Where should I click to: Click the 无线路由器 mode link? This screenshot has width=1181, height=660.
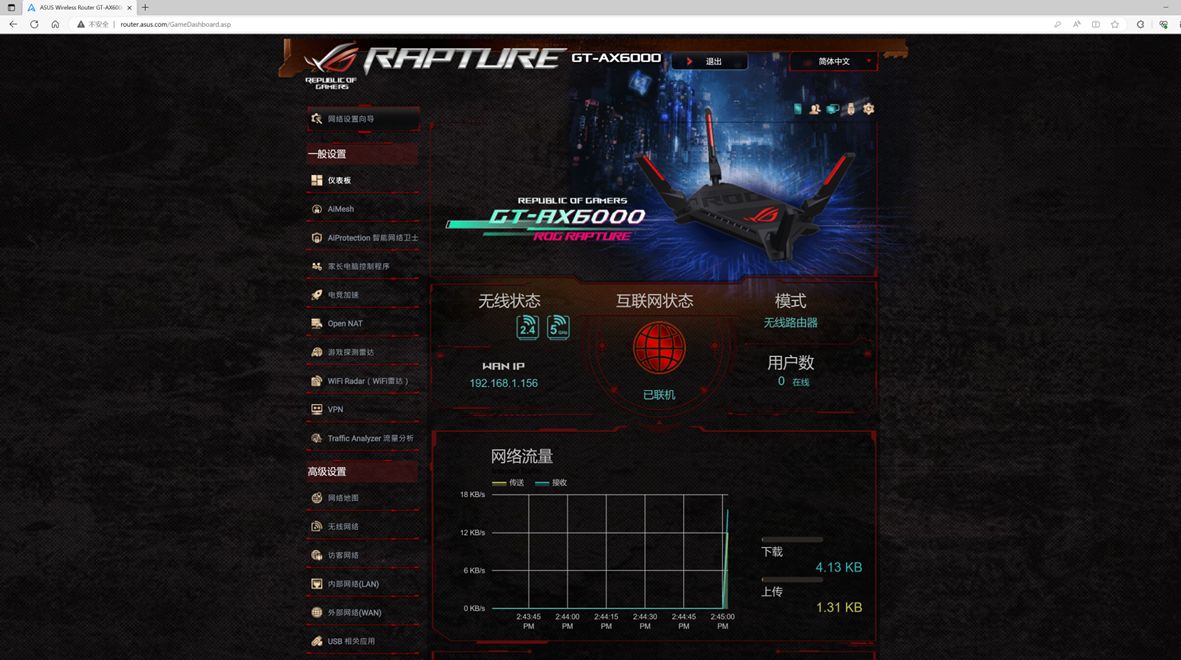pos(790,322)
